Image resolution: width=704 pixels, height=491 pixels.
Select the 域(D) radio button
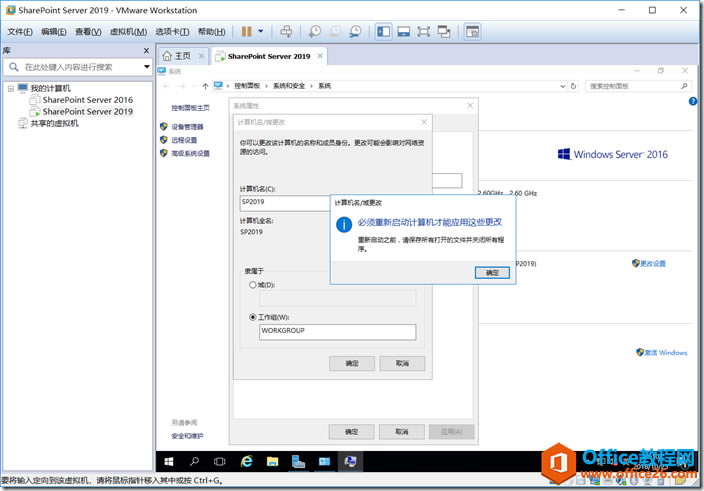point(252,284)
